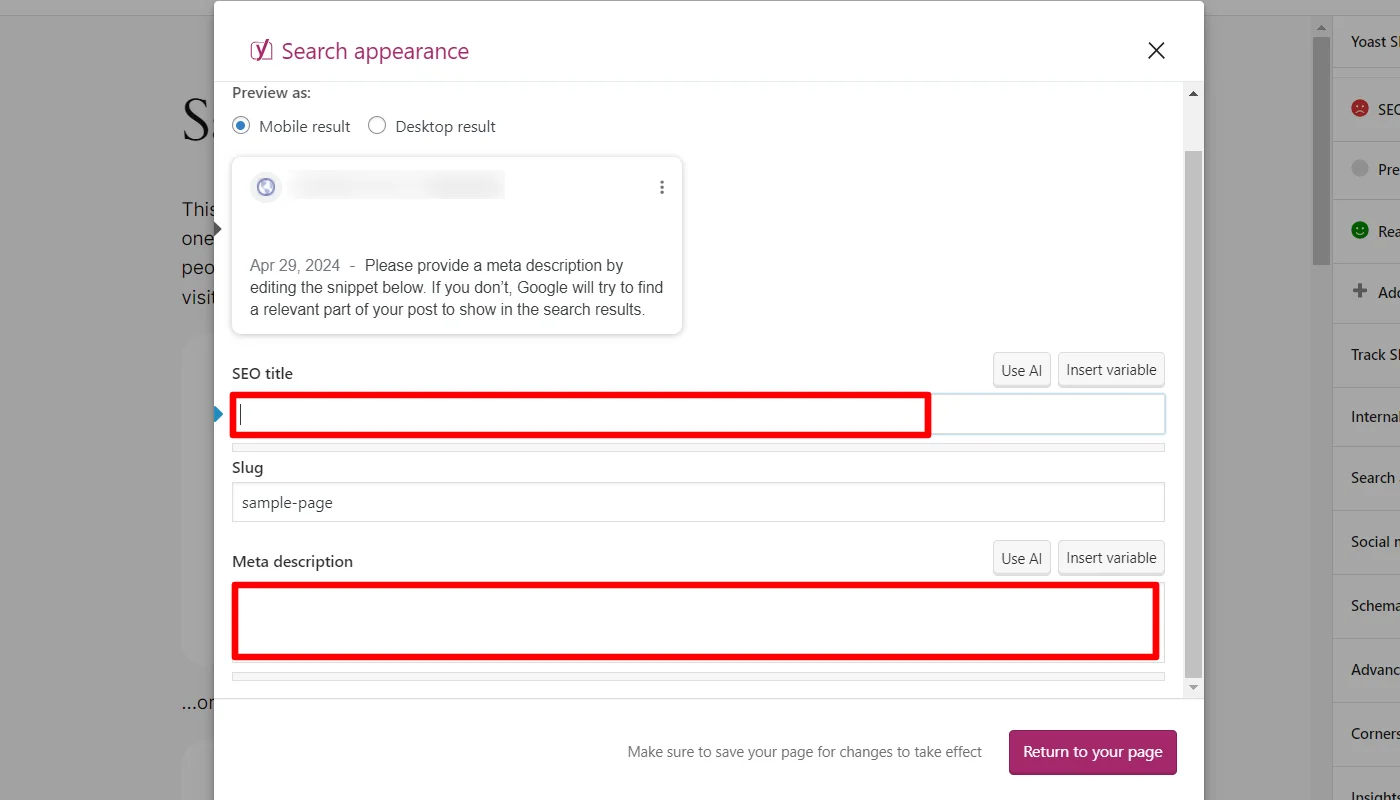Open the three-dot menu in the search preview
The width and height of the screenshot is (1400, 800).
pos(662,186)
